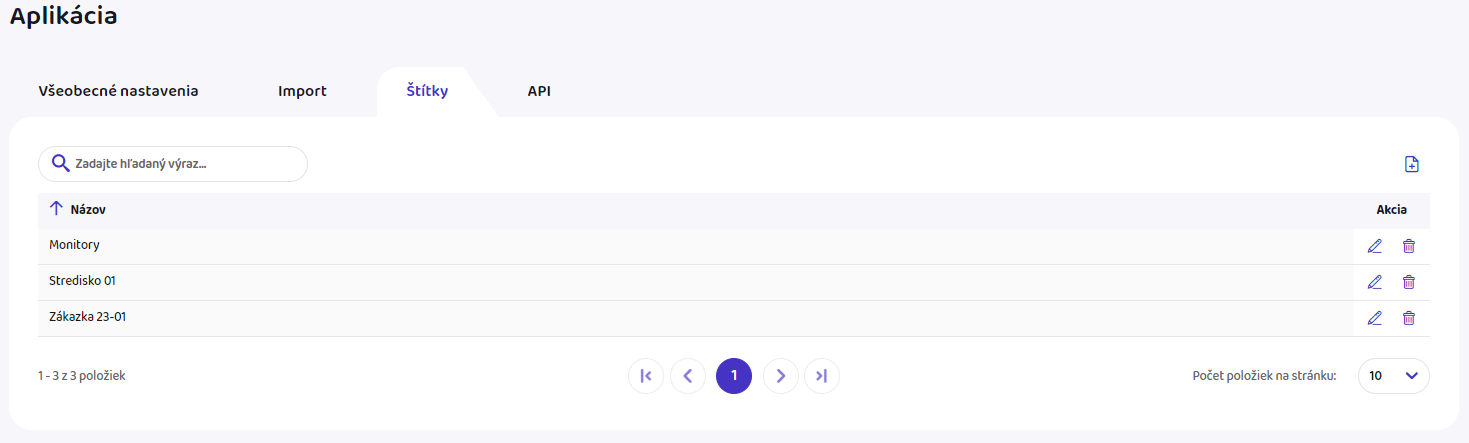Jump to the last page
Screen dimensions: 1469x443
(x=822, y=376)
